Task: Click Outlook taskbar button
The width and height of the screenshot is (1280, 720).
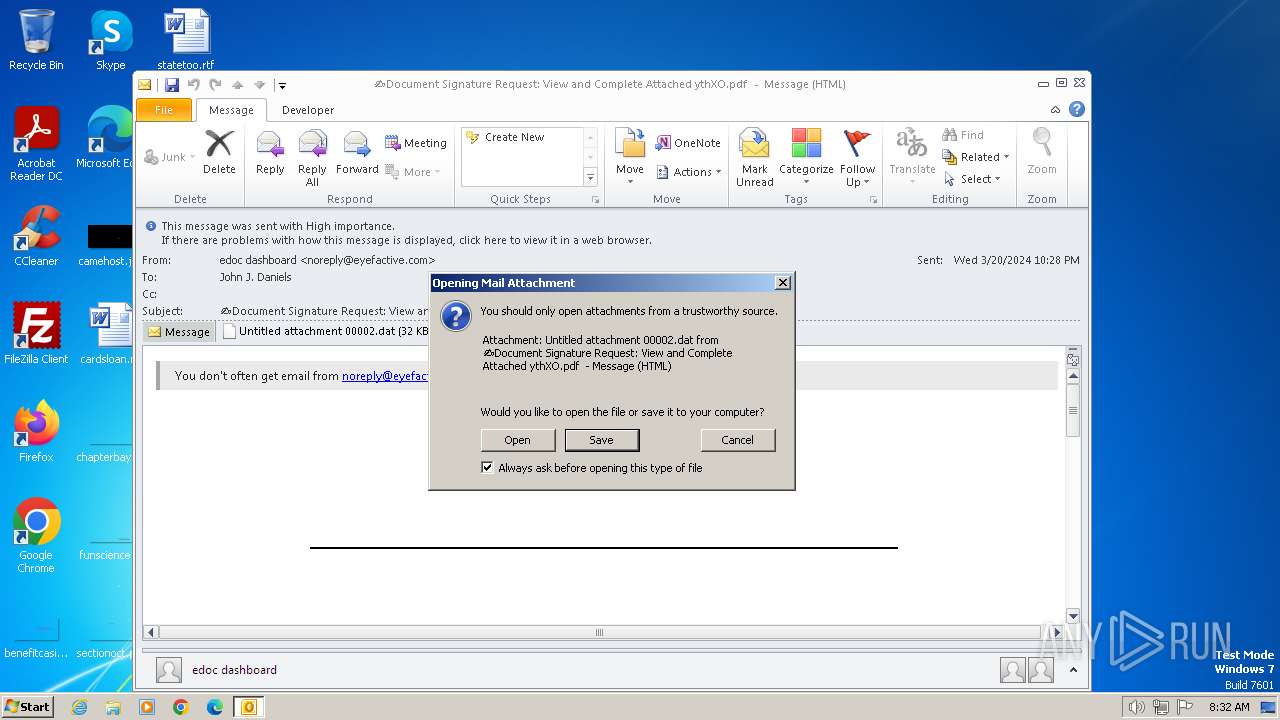Action: tap(248, 707)
